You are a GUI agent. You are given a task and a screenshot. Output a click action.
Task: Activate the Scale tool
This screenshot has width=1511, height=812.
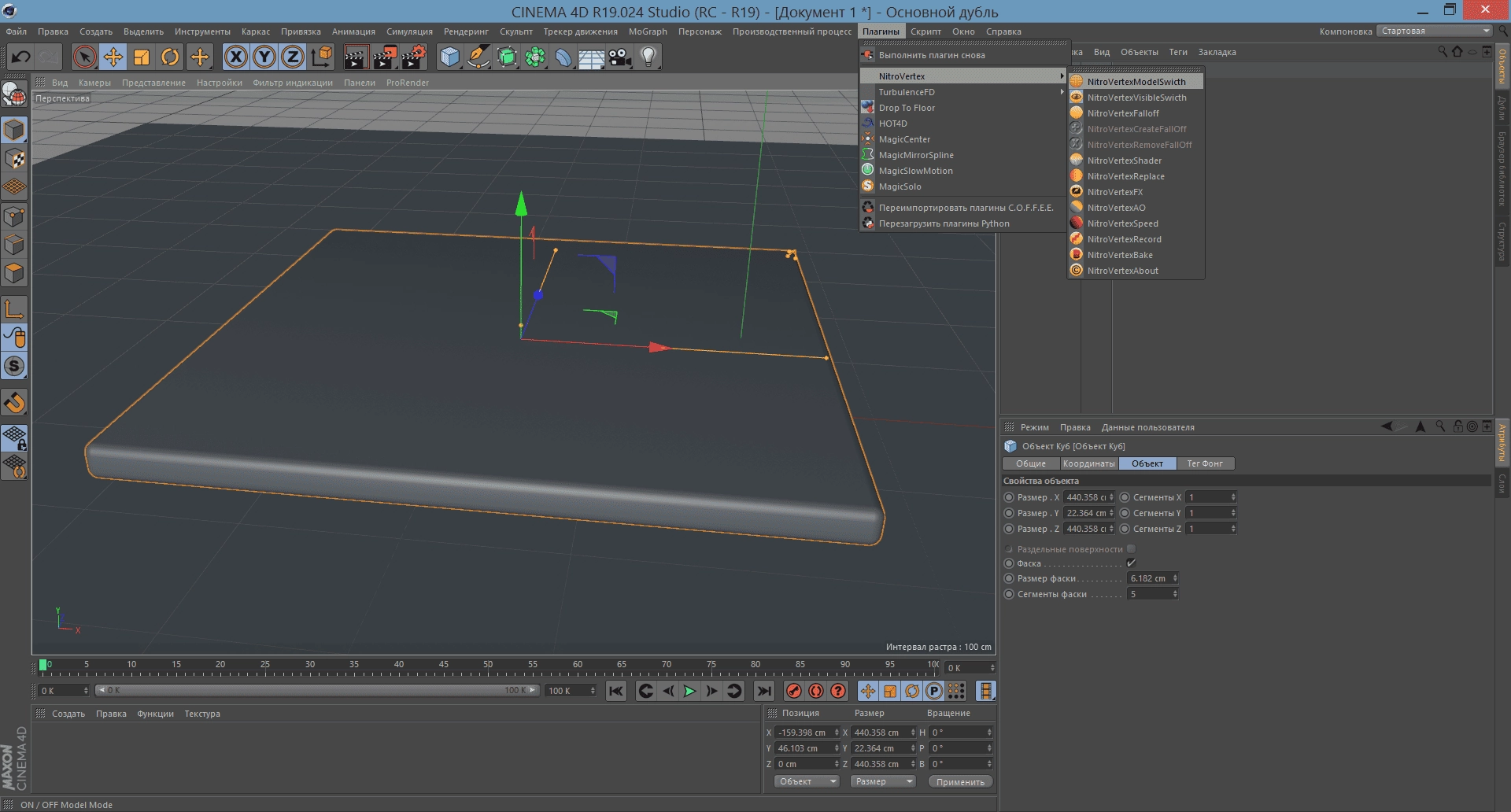coord(142,57)
